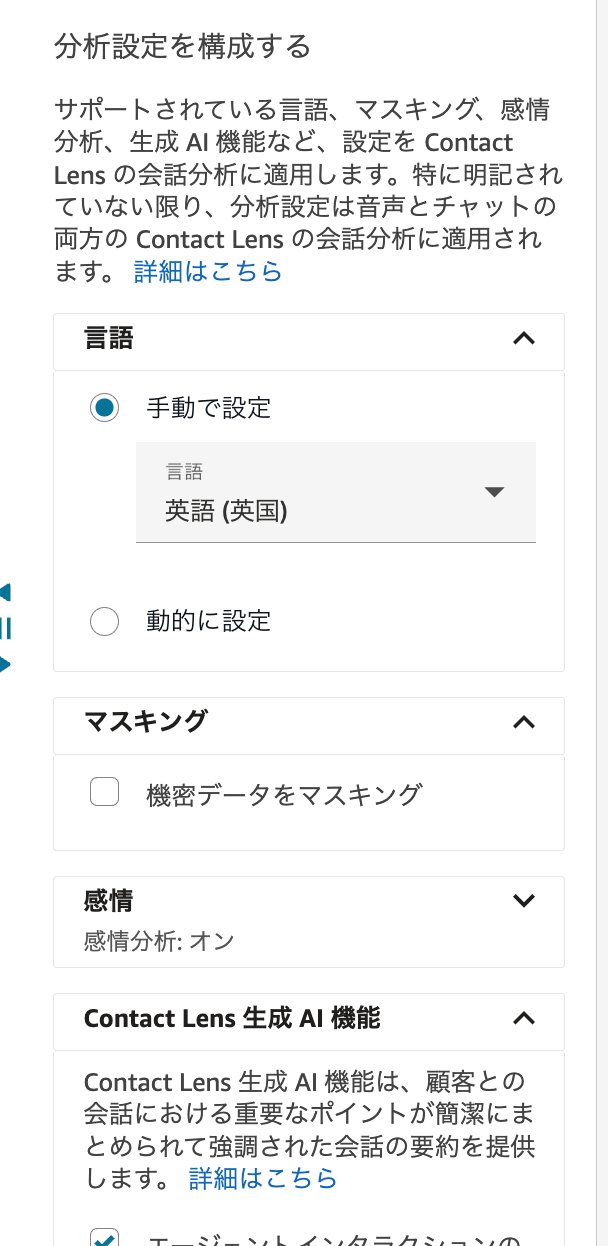The height and width of the screenshot is (1246, 608).
Task: Open the 詳細はこちら link in the 生成 AI section
Action: tap(261, 1179)
